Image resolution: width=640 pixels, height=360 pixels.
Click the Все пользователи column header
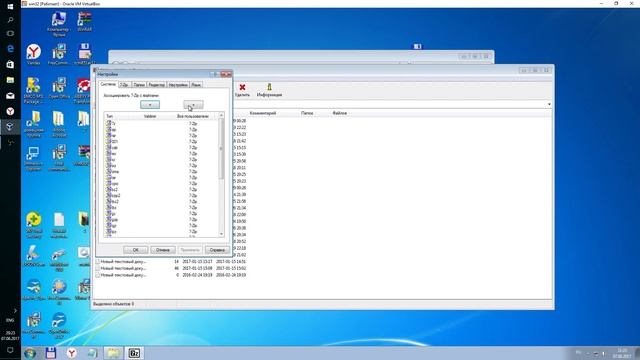[193, 116]
